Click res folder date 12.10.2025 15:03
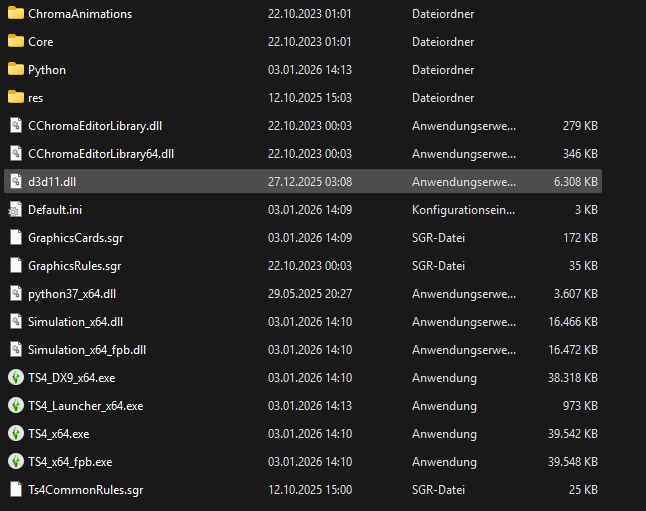 pyautogui.click(x=310, y=98)
